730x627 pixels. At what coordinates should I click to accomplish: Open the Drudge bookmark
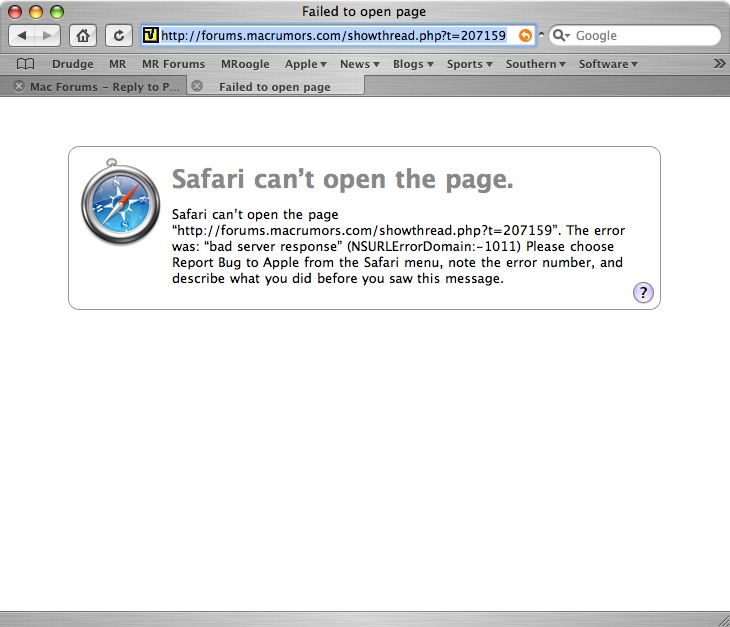pos(73,64)
